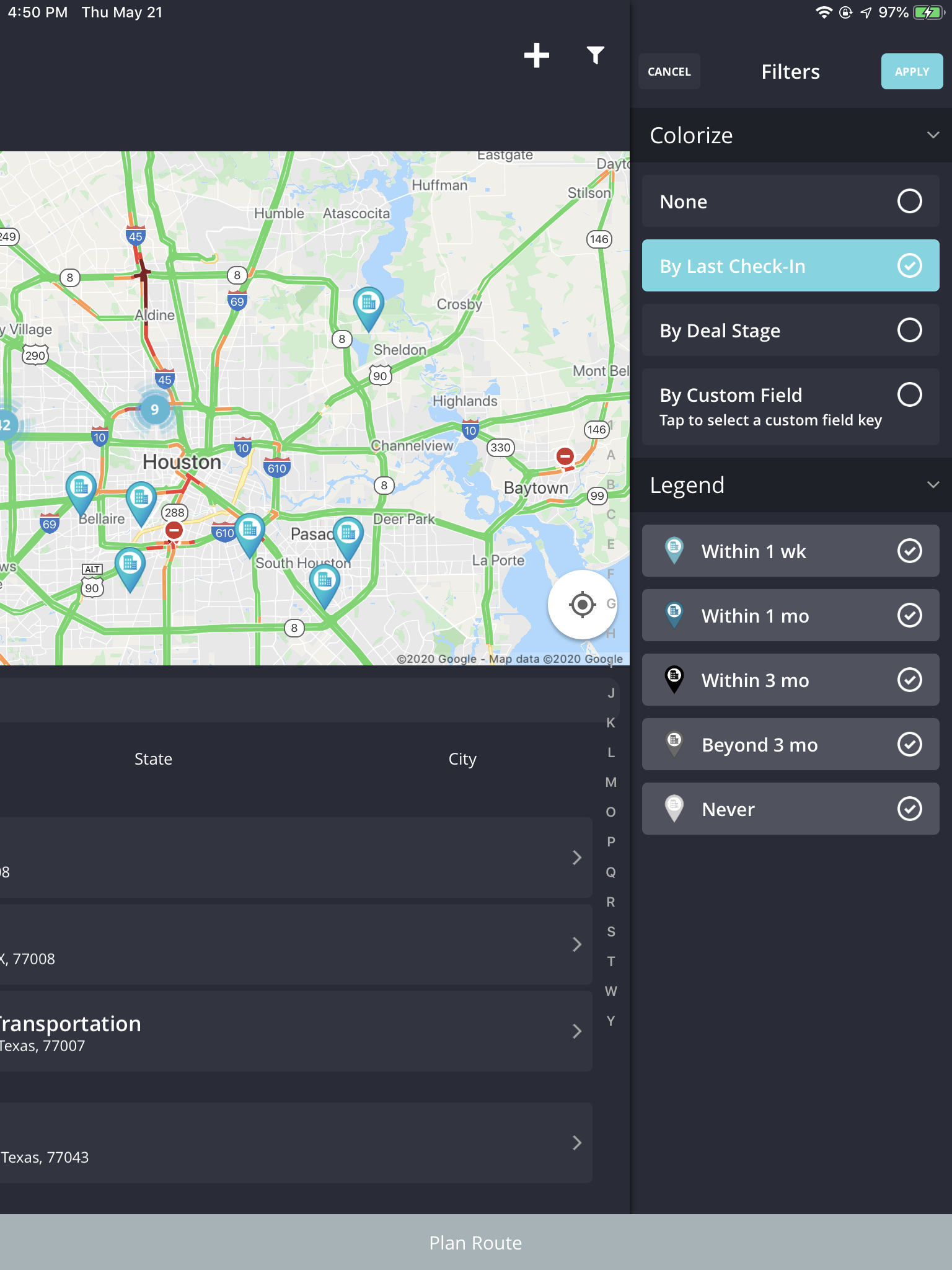Image resolution: width=952 pixels, height=1270 pixels.
Task: Select the building pin at 610 southeast
Action: click(250, 535)
